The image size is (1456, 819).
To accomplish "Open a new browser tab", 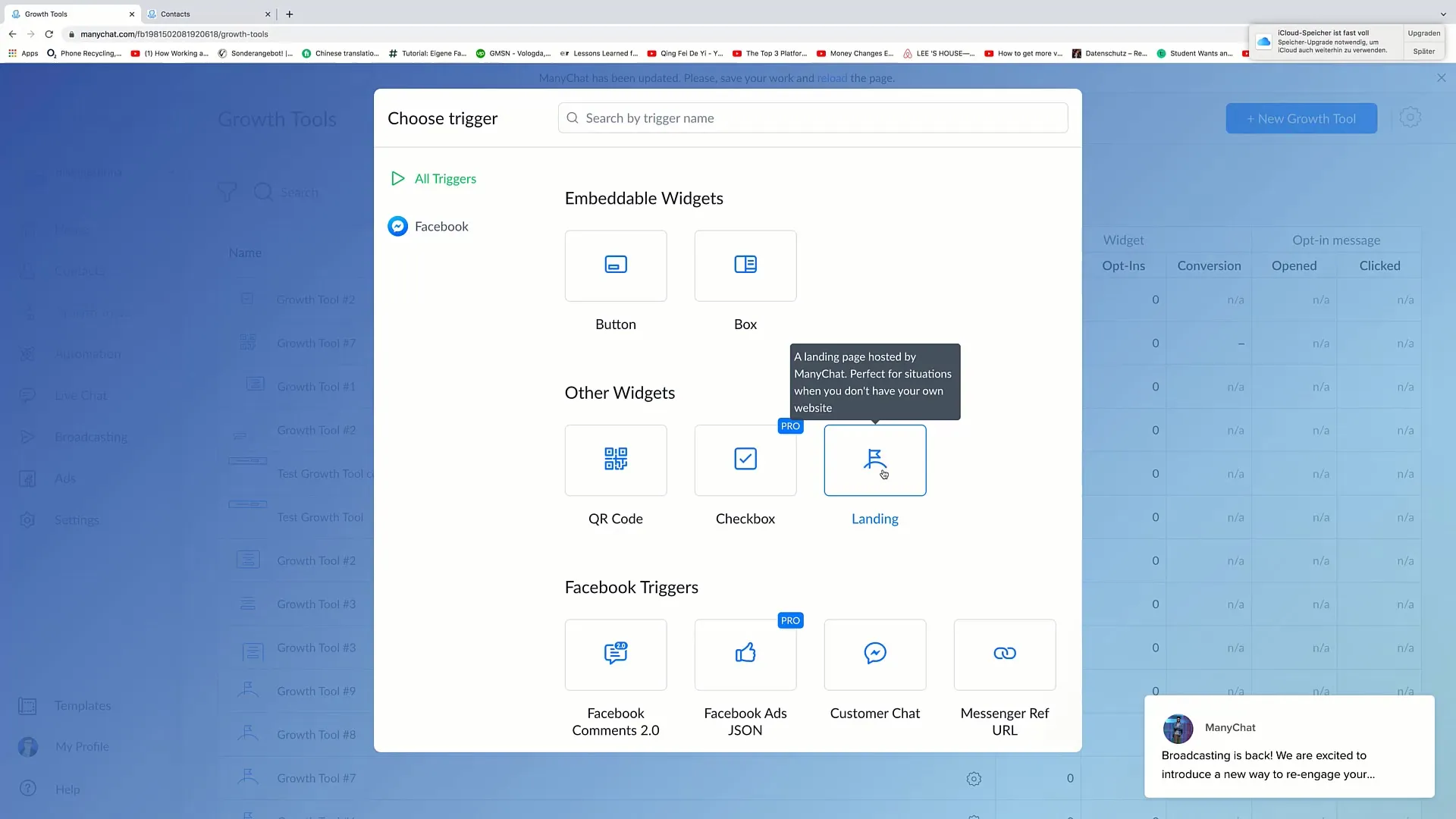I will click(290, 14).
